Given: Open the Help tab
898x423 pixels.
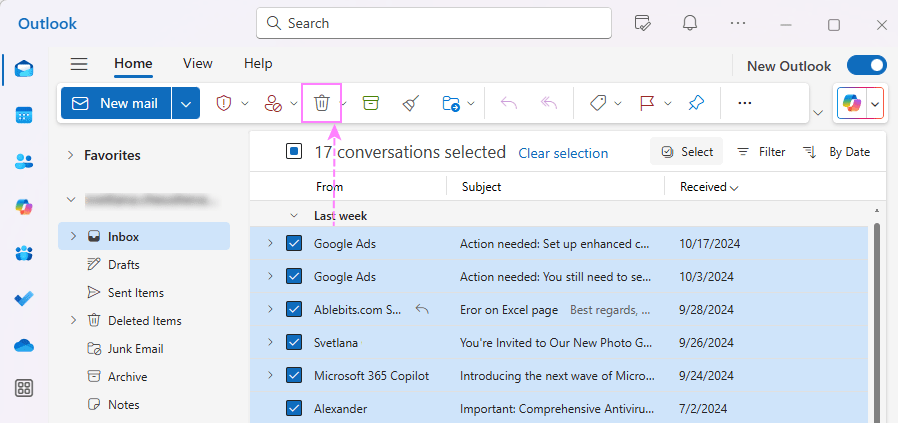Looking at the screenshot, I should pyautogui.click(x=258, y=63).
